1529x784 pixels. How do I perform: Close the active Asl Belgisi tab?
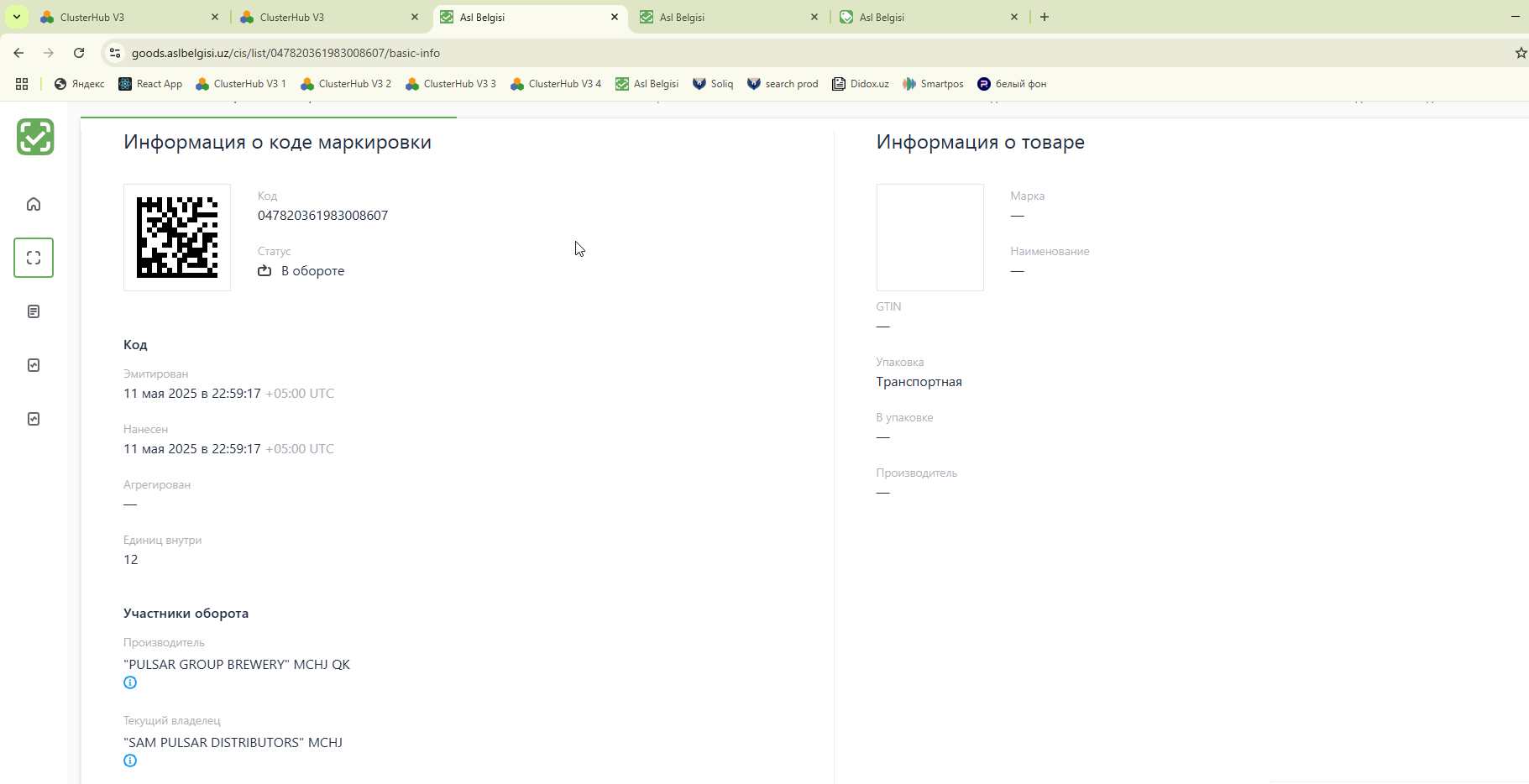point(615,17)
